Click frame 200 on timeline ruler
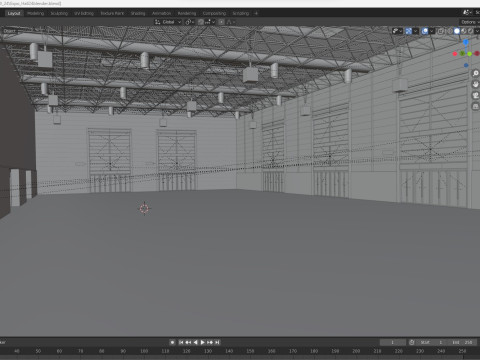 click(x=356, y=351)
